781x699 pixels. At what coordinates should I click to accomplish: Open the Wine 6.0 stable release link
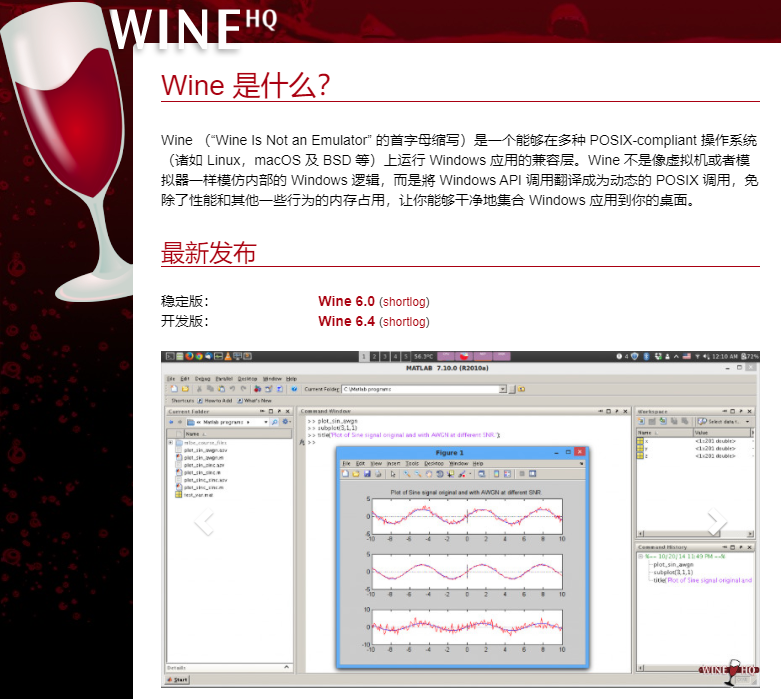(x=346, y=301)
